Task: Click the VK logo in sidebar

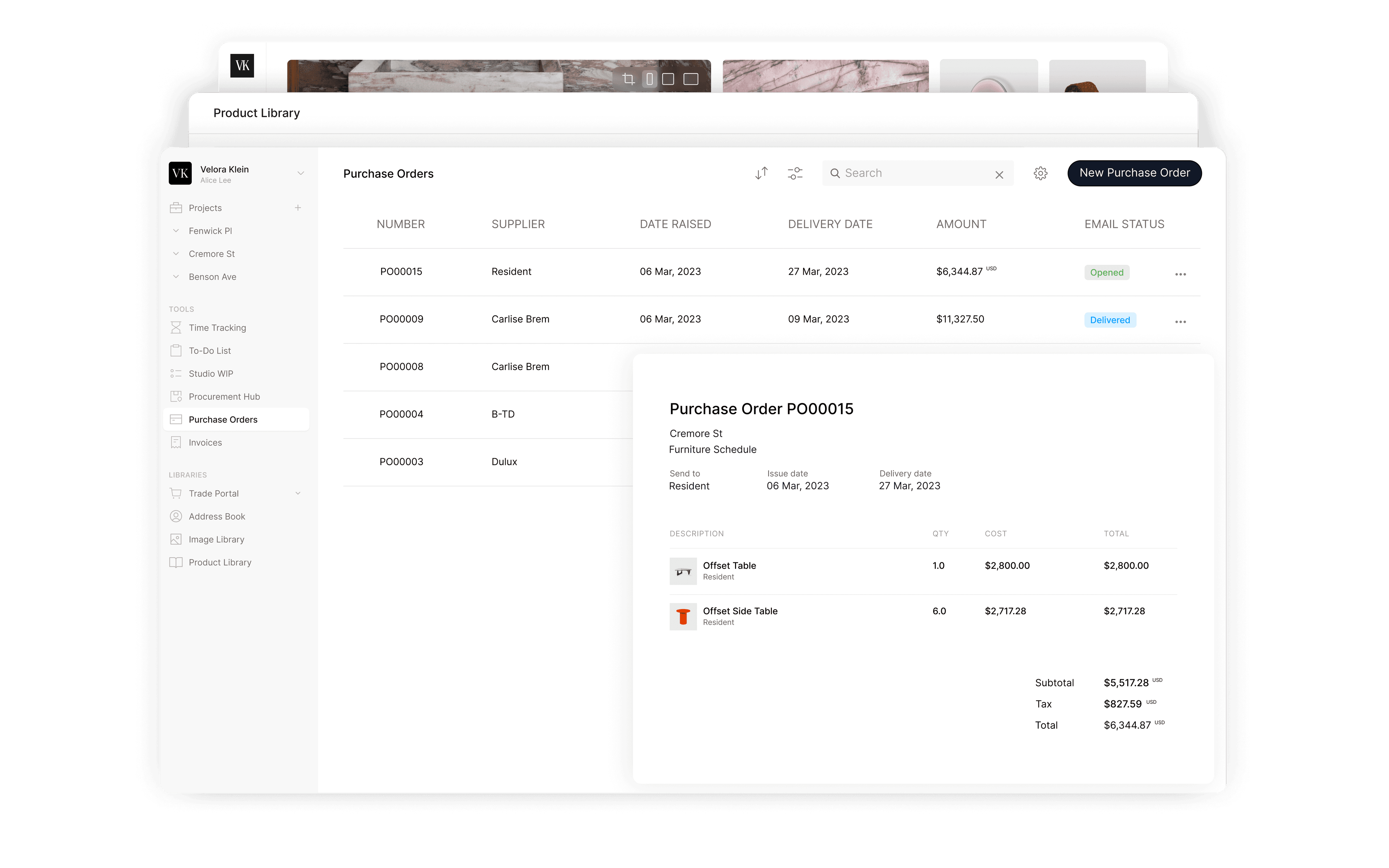Action: [180, 173]
